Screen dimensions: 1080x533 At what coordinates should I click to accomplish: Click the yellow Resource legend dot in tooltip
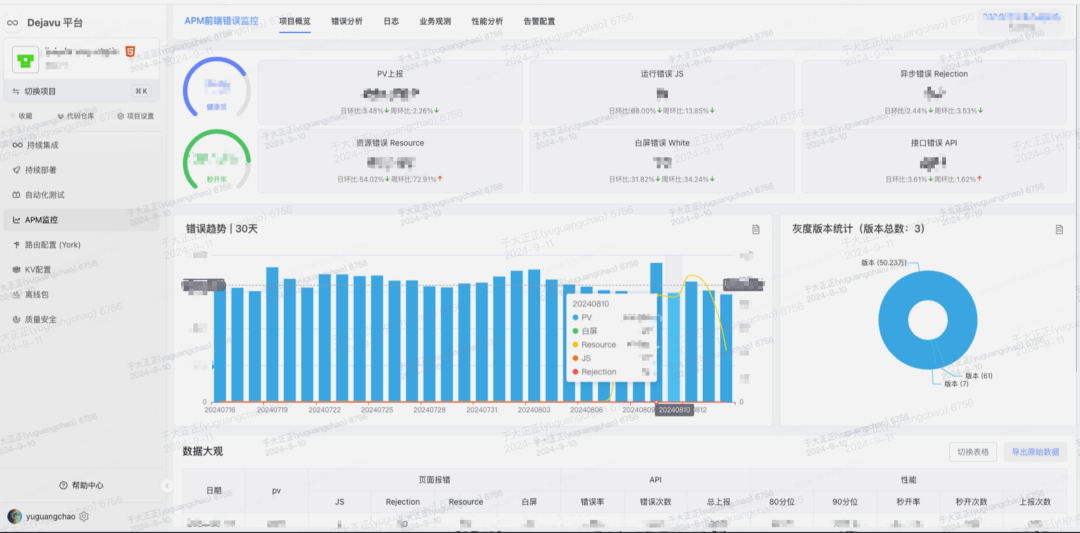point(575,344)
